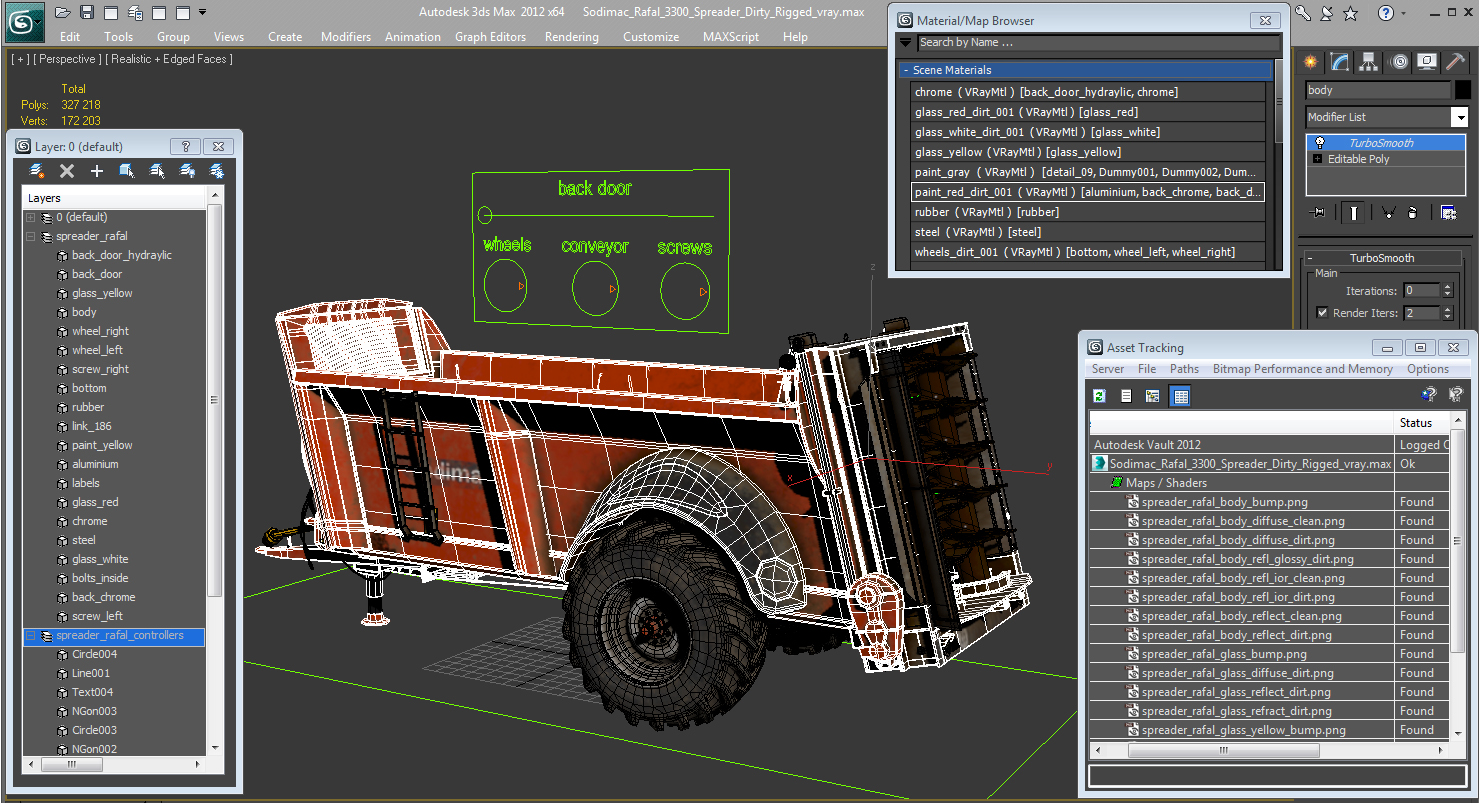Click Add Selected Objects plus icon
1479x803 pixels.
tap(97, 171)
